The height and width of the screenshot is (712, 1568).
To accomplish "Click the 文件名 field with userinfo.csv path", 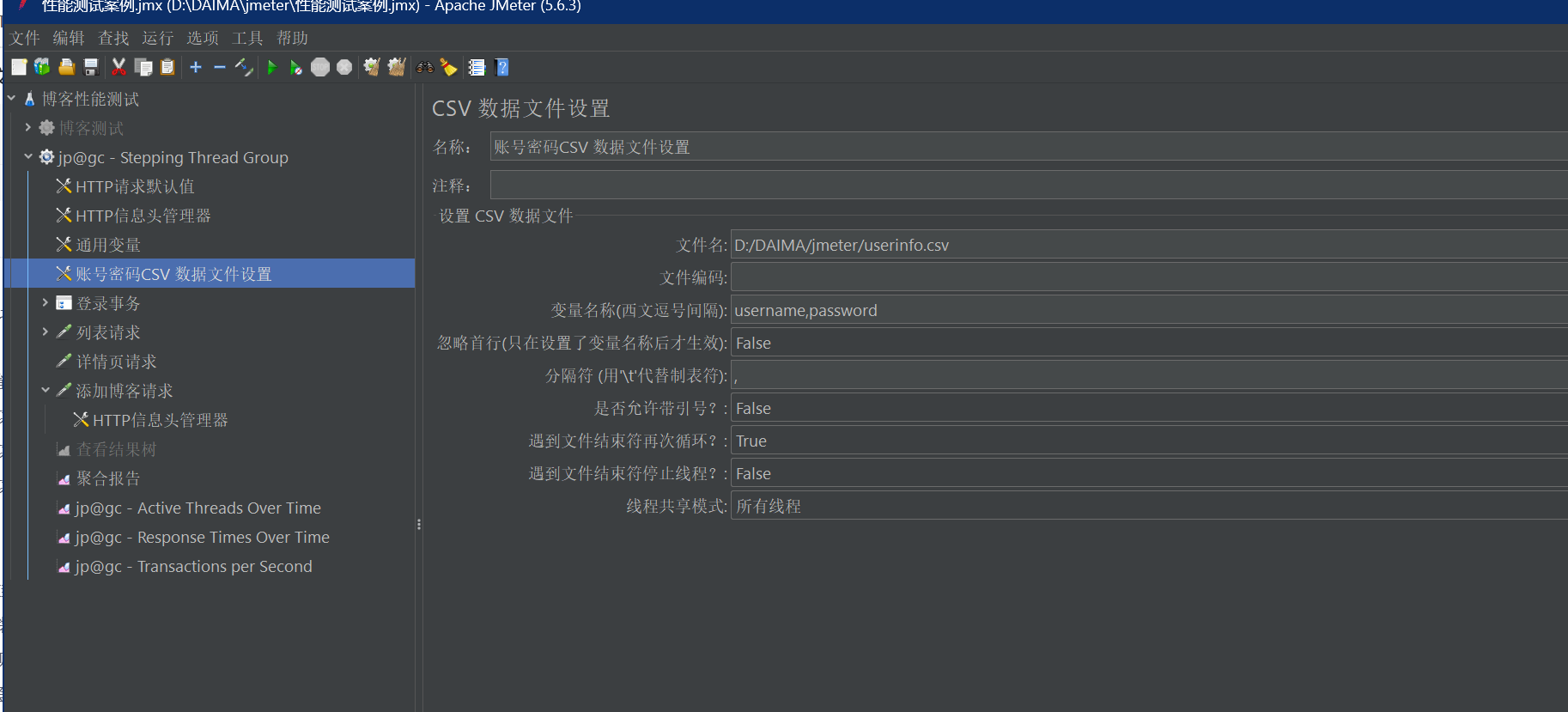I will (x=1149, y=245).
